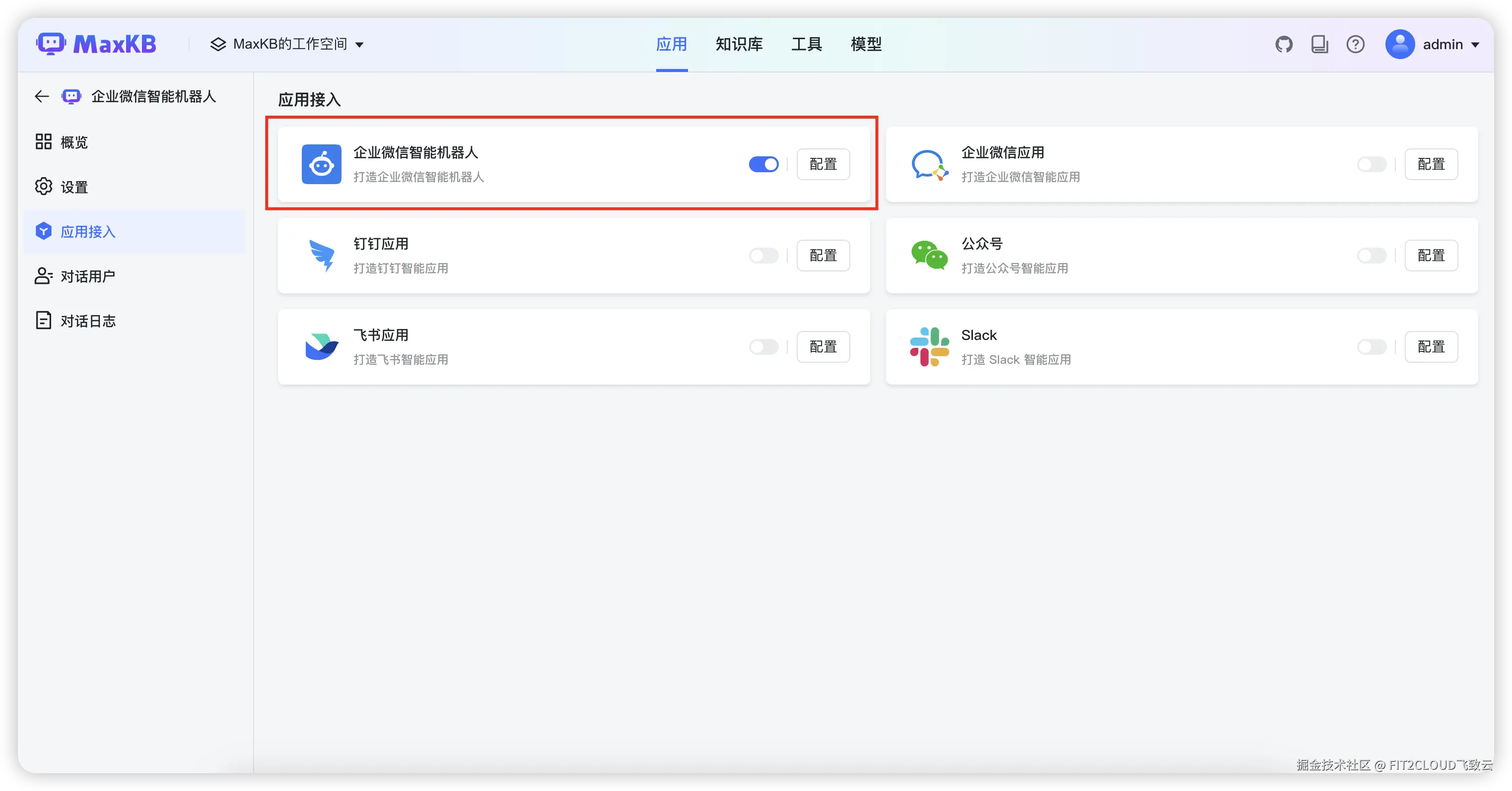
Task: Switch to the 模型 top tab
Action: [x=866, y=44]
